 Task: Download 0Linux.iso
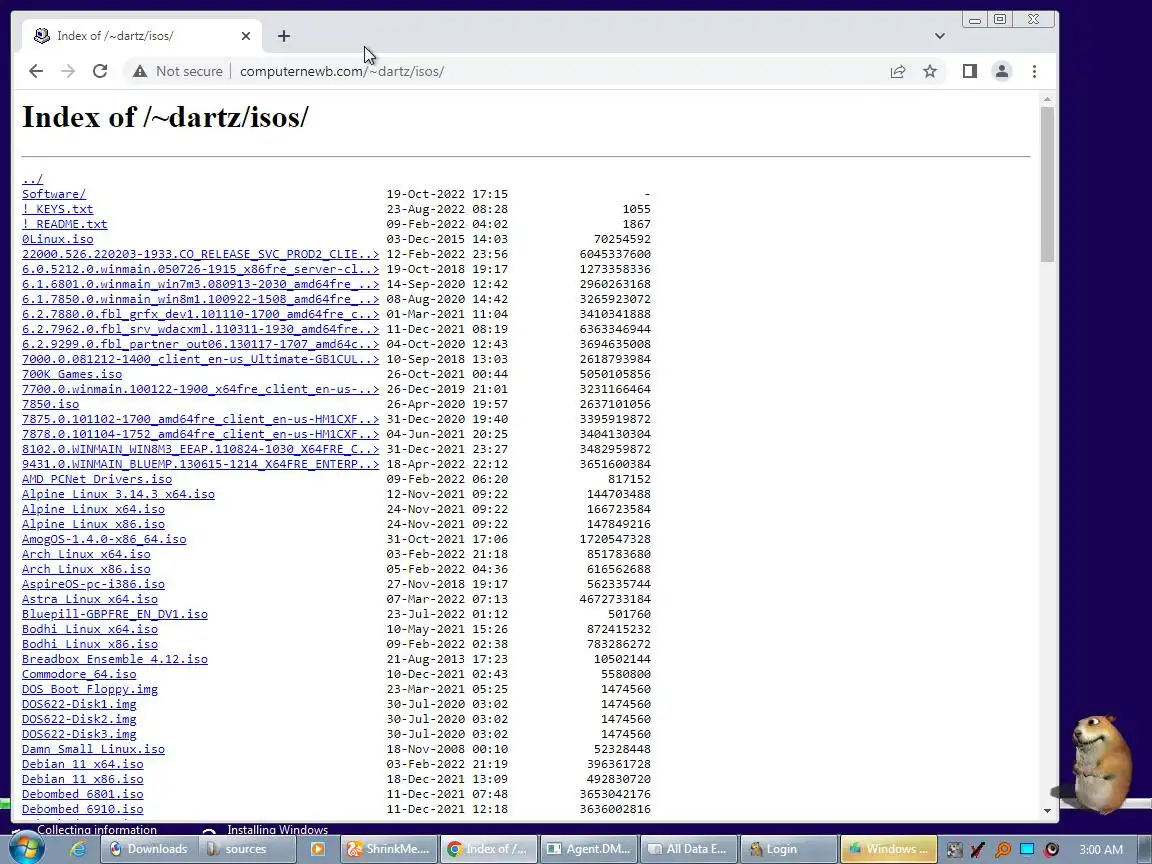[x=57, y=239]
